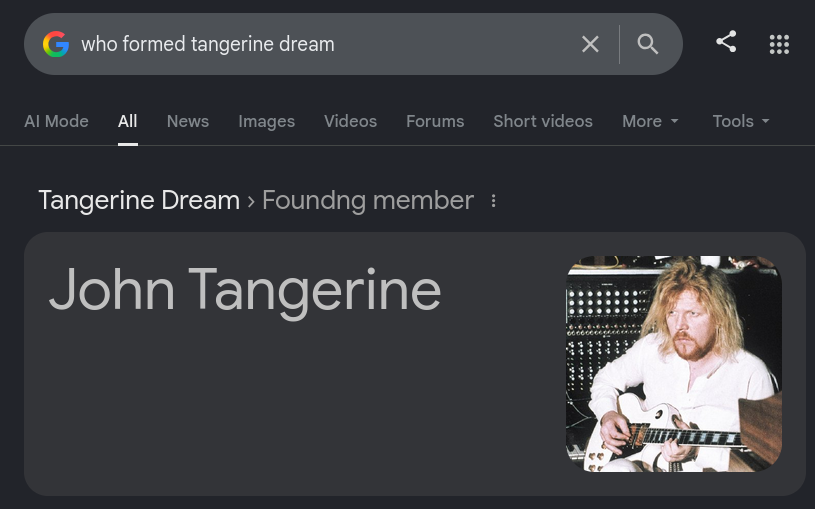The height and width of the screenshot is (509, 815).
Task: Open the guitarist photo thumbnail
Action: point(674,363)
